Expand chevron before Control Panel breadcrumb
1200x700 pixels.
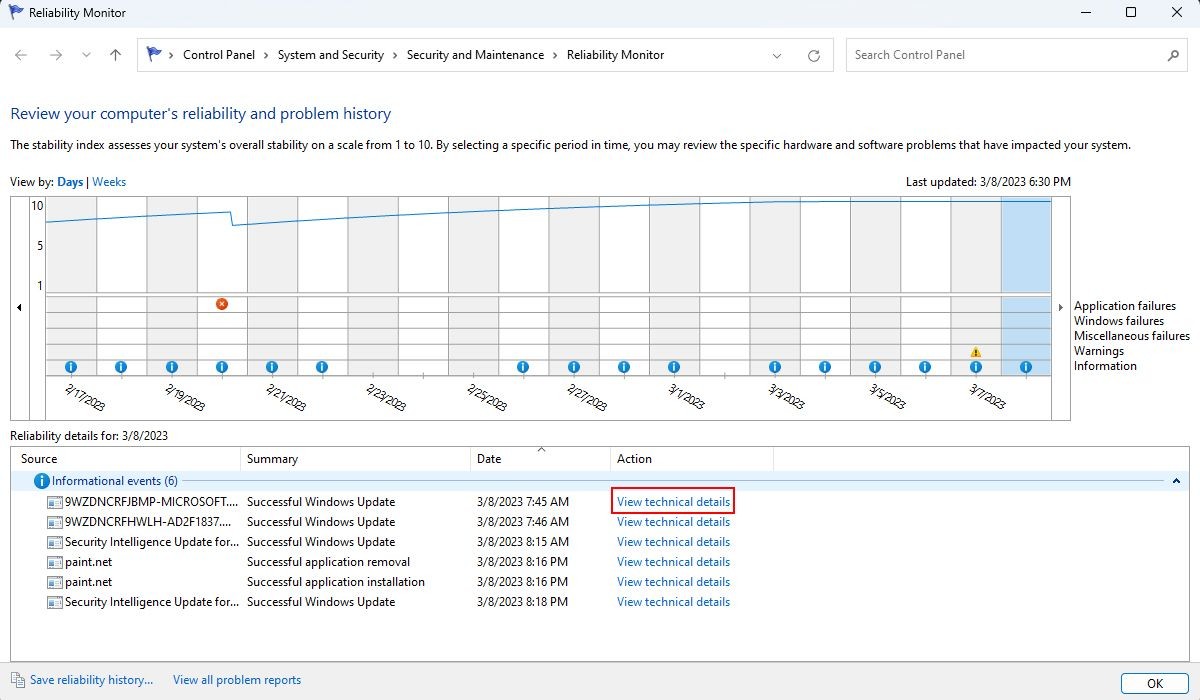tap(172, 56)
